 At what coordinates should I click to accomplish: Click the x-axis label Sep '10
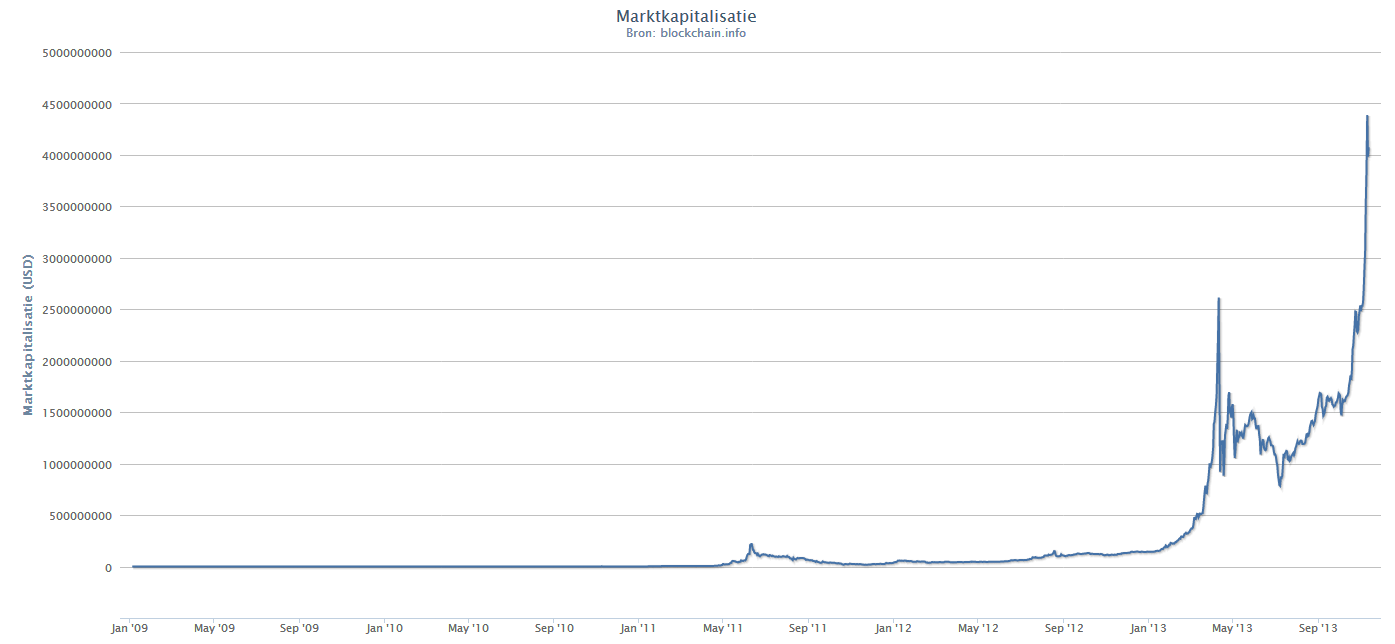tap(555, 629)
